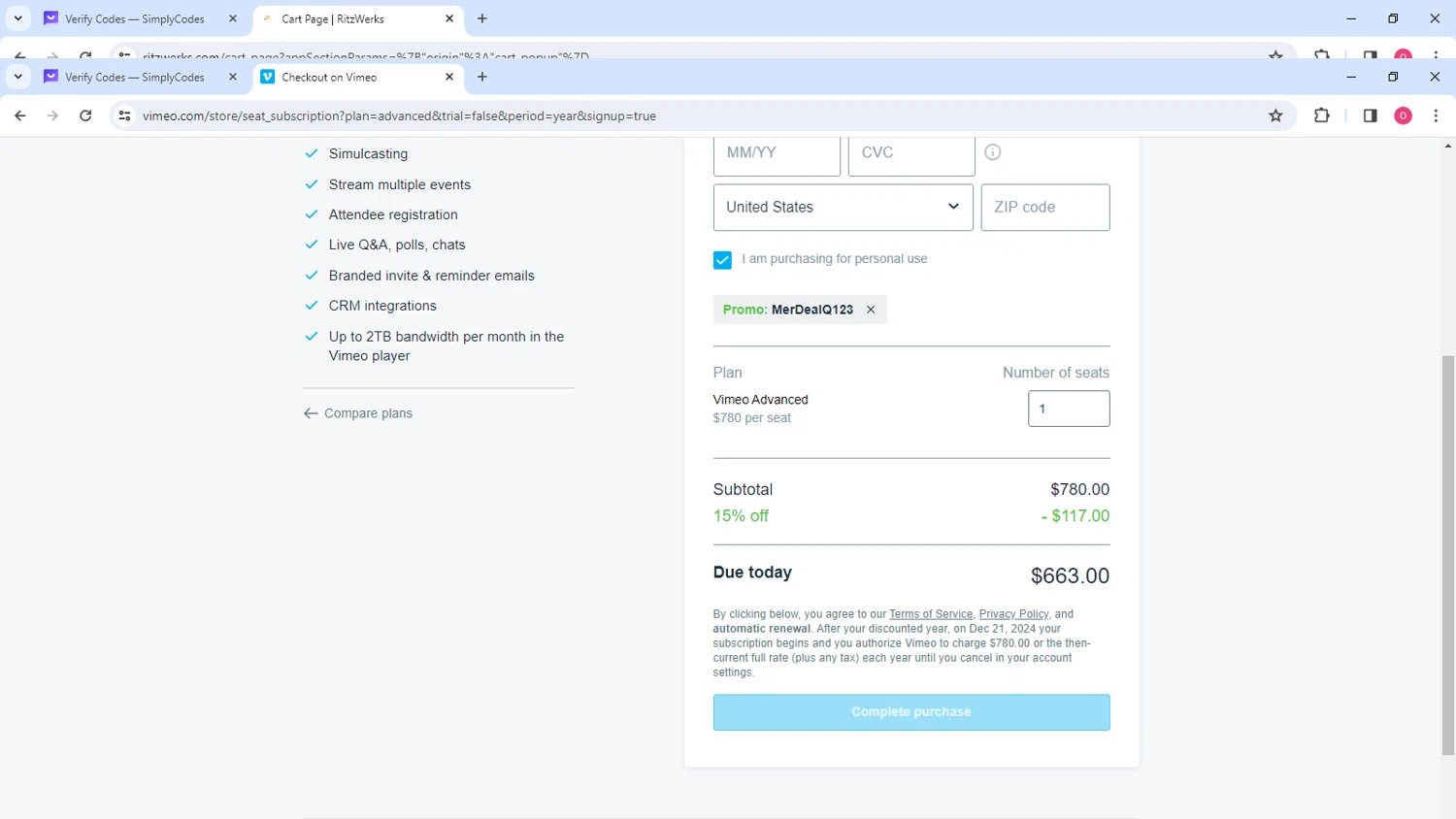This screenshot has width=1456, height=819.
Task: Click the CRM integrations feature text
Action: (382, 306)
